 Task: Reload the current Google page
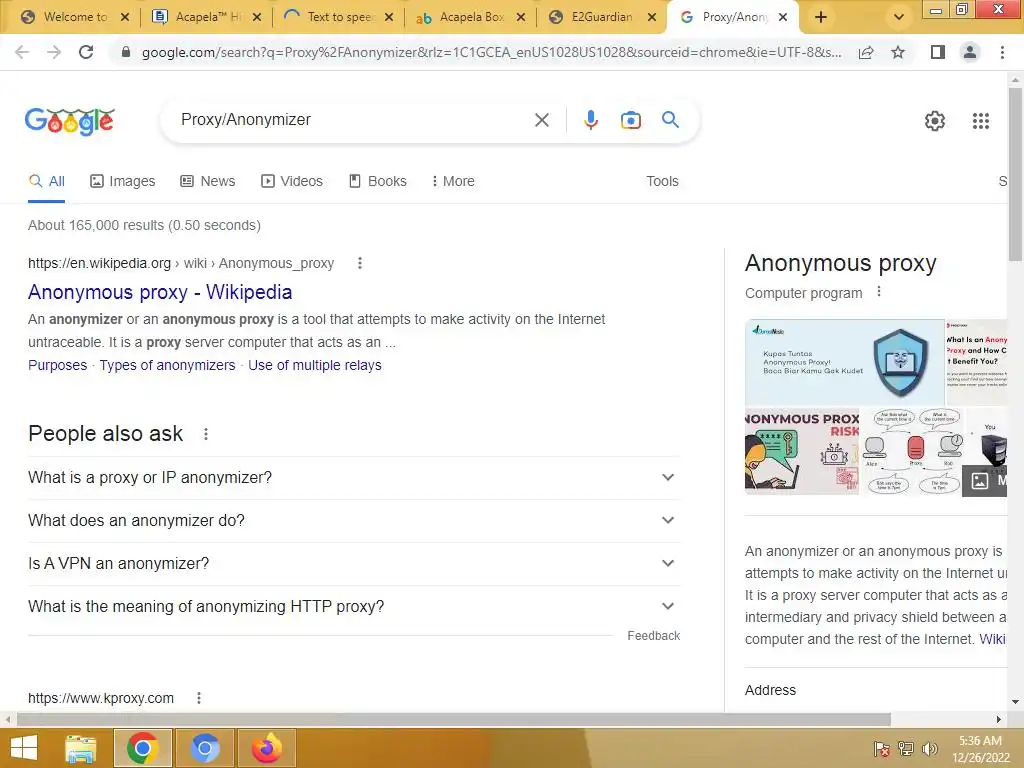pyautogui.click(x=86, y=52)
